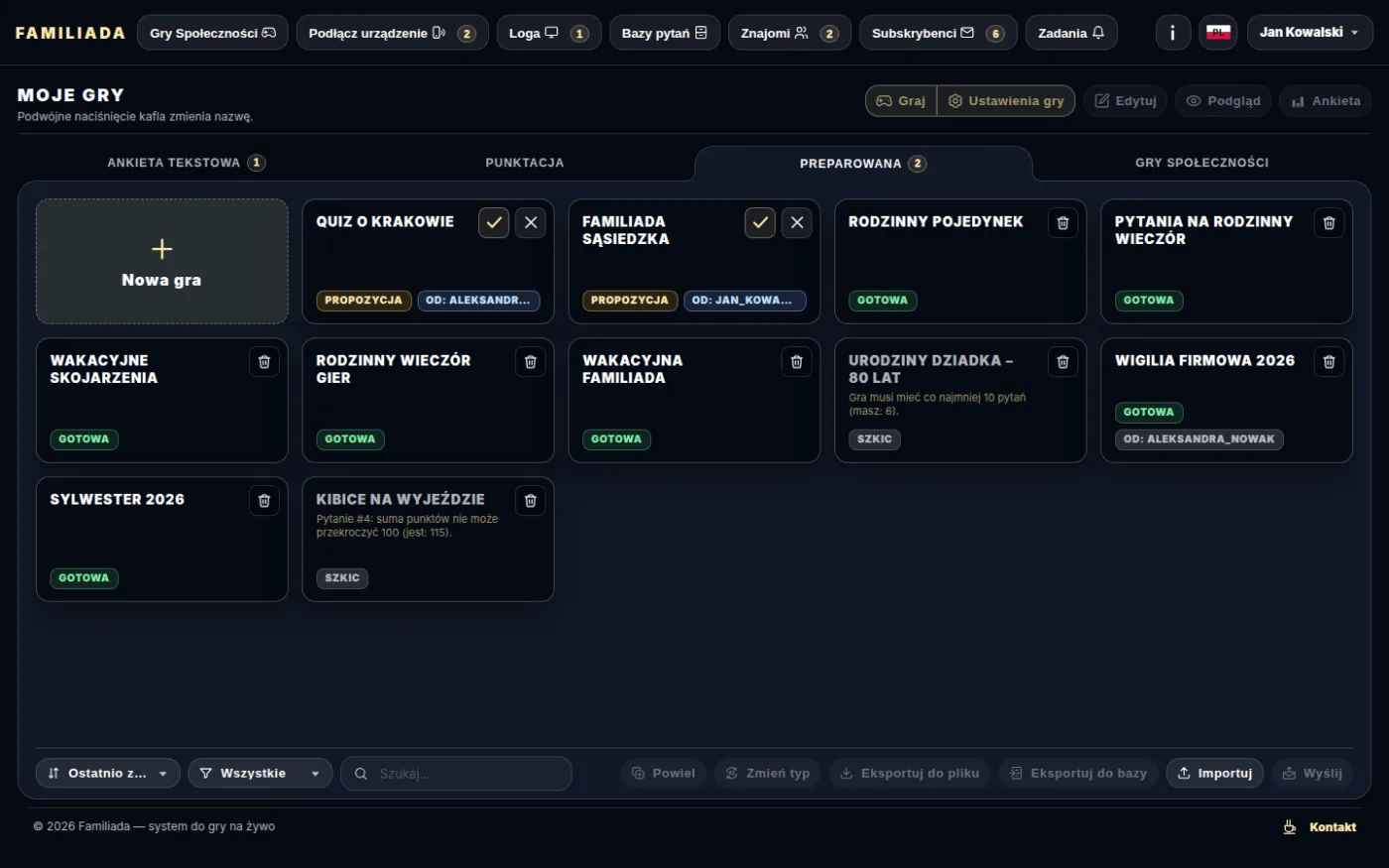Expand the Wszystkie filter dropdown
The image size is (1389, 868).
pyautogui.click(x=260, y=774)
